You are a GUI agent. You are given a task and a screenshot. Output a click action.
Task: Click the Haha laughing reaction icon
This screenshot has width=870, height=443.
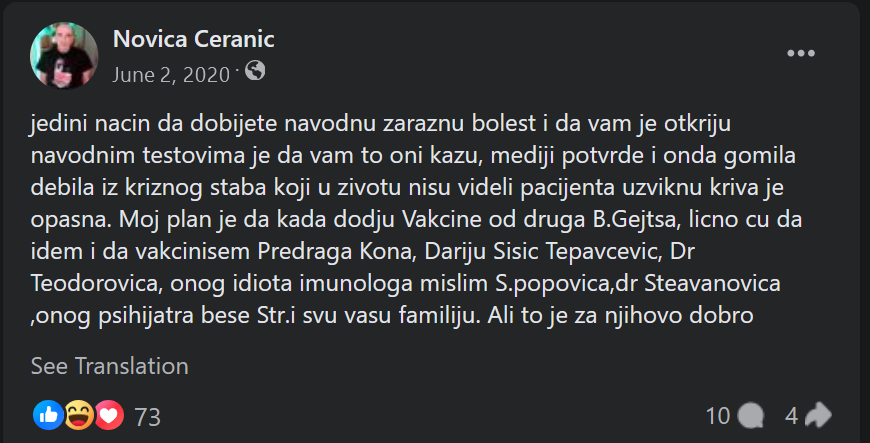(x=78, y=414)
